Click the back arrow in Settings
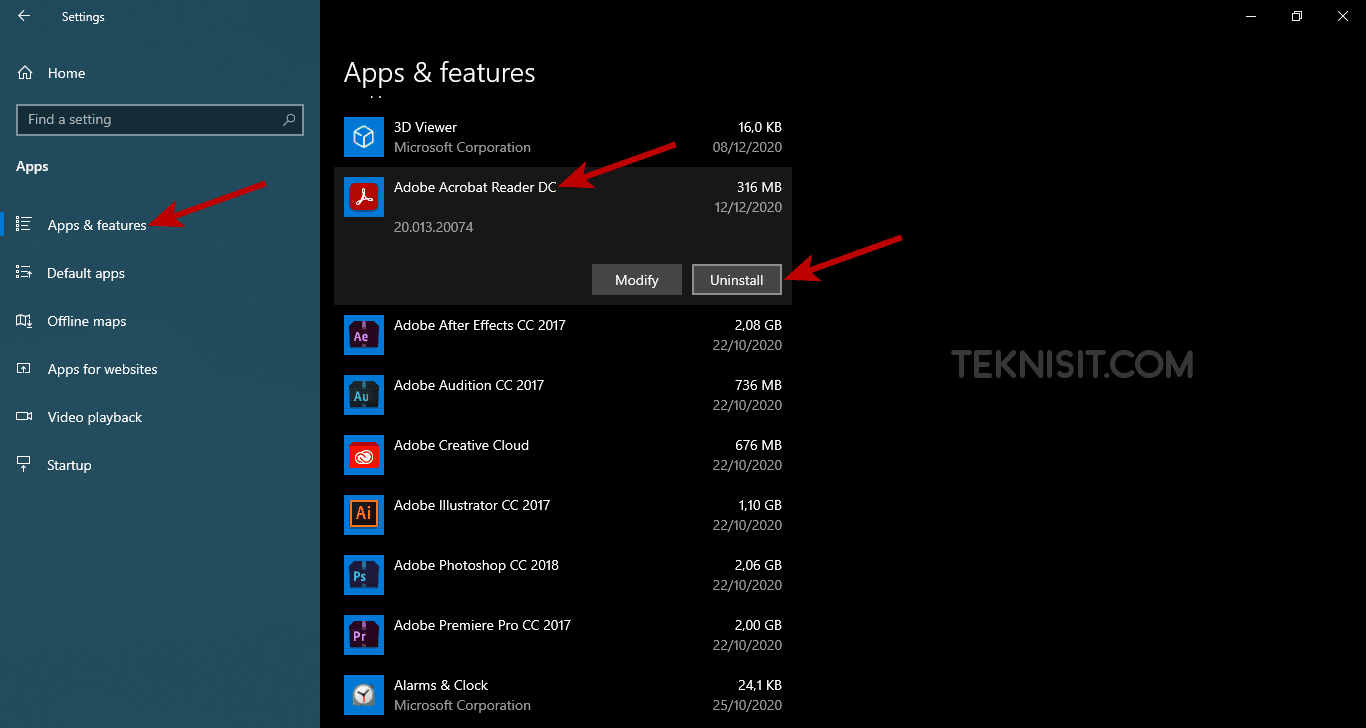Image resolution: width=1366 pixels, height=728 pixels. (x=24, y=16)
